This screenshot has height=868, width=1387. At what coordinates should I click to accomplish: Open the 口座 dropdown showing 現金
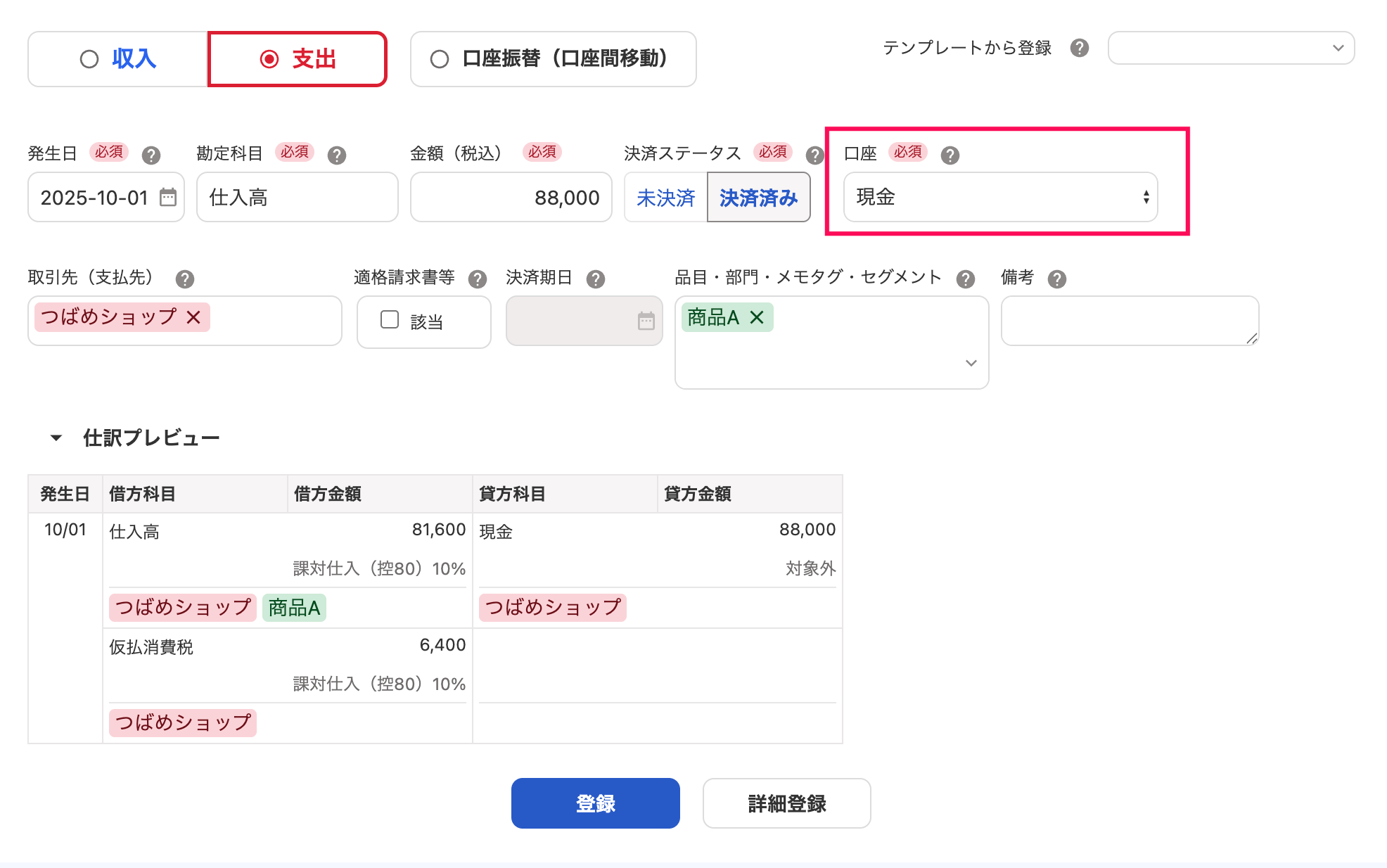click(1000, 197)
